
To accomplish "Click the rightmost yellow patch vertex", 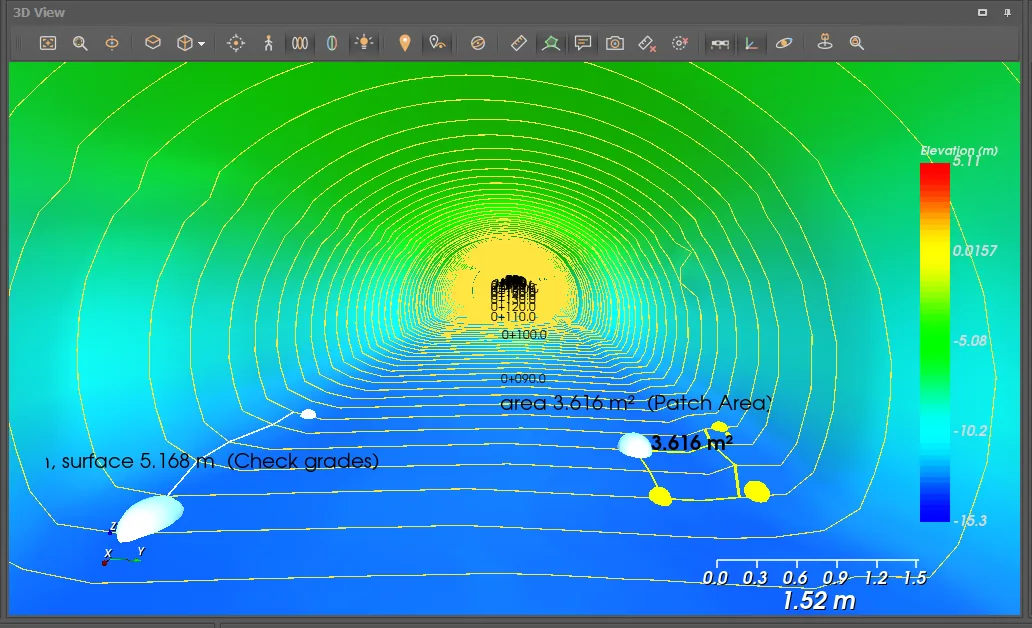I will pos(757,492).
